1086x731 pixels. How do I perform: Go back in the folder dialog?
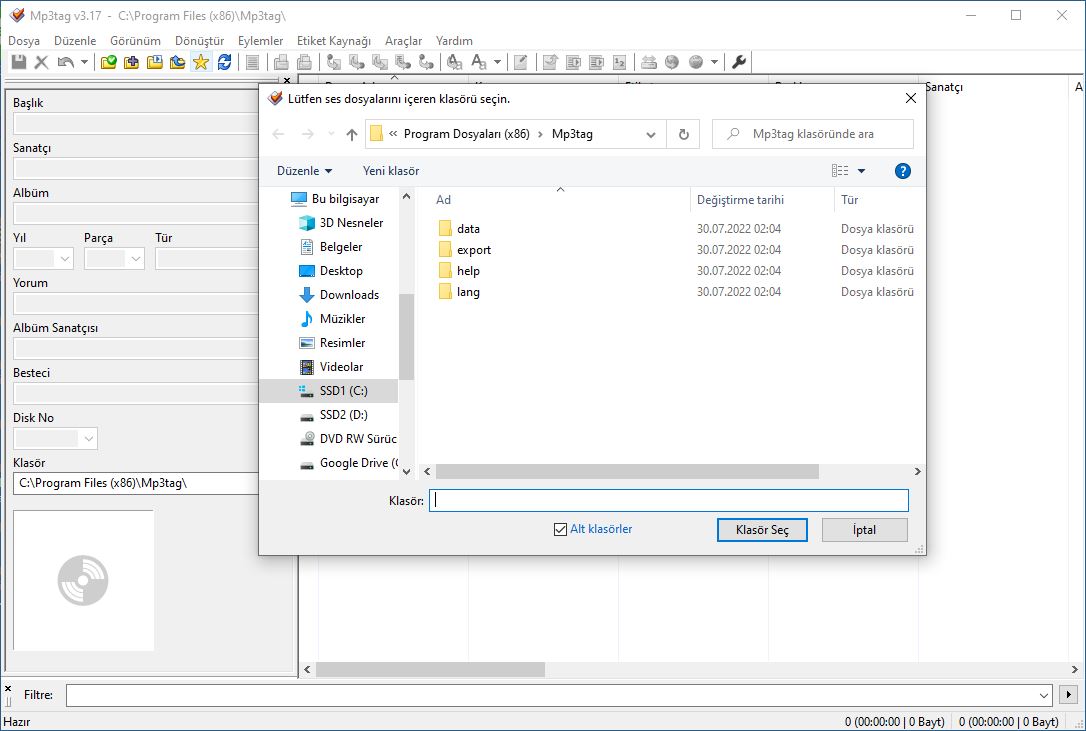point(278,134)
